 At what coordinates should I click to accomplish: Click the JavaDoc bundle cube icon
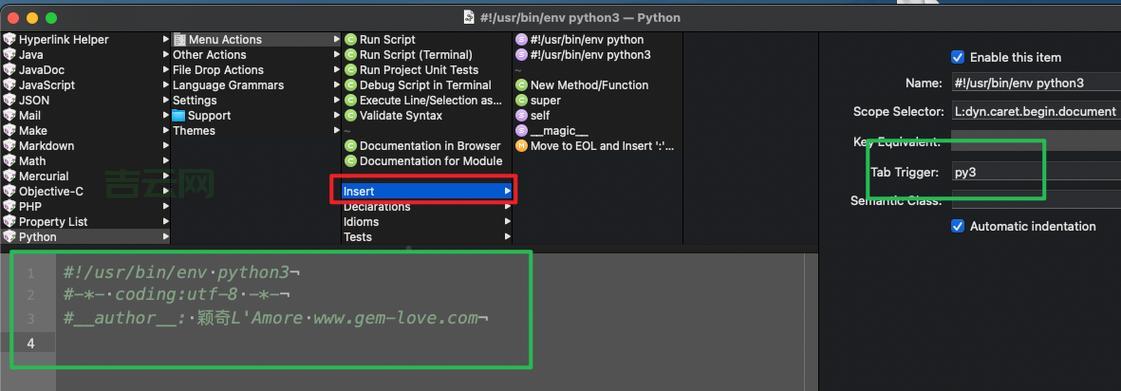tap(9, 69)
